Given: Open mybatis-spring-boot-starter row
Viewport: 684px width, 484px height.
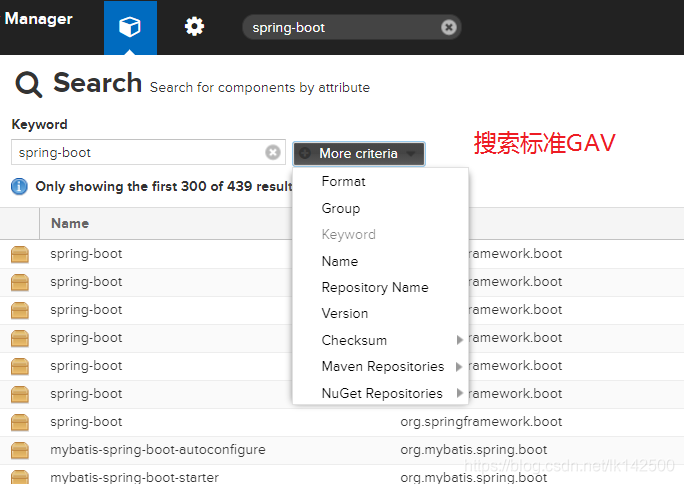Looking at the screenshot, I should 342,476.
